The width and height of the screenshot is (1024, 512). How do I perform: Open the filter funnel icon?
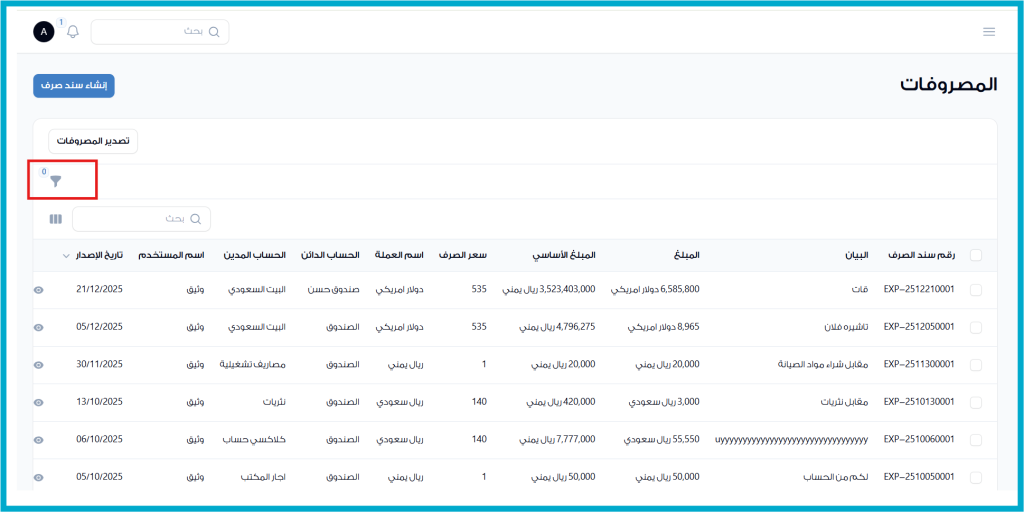coord(56,181)
